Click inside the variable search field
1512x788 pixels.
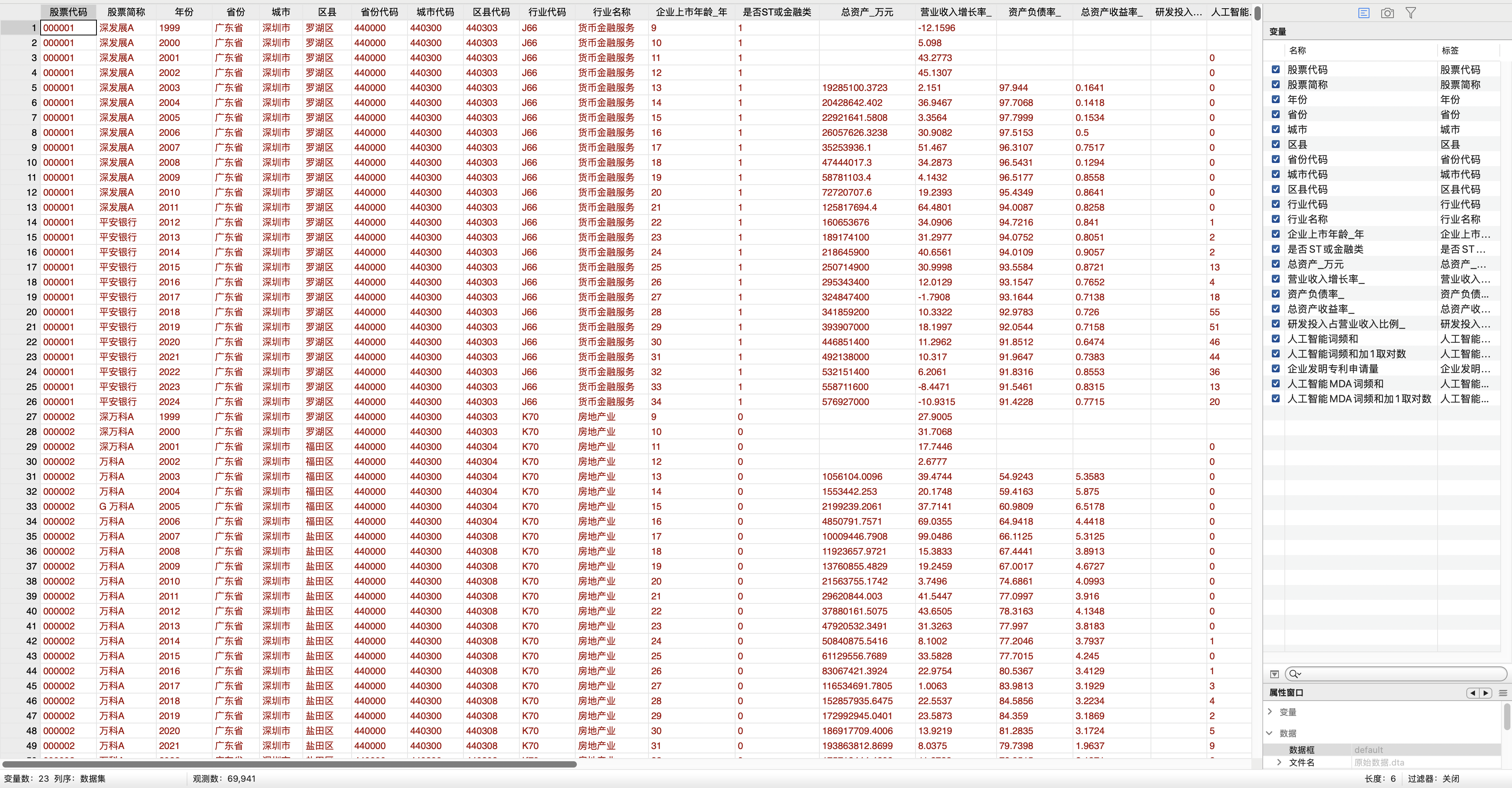tap(1397, 674)
